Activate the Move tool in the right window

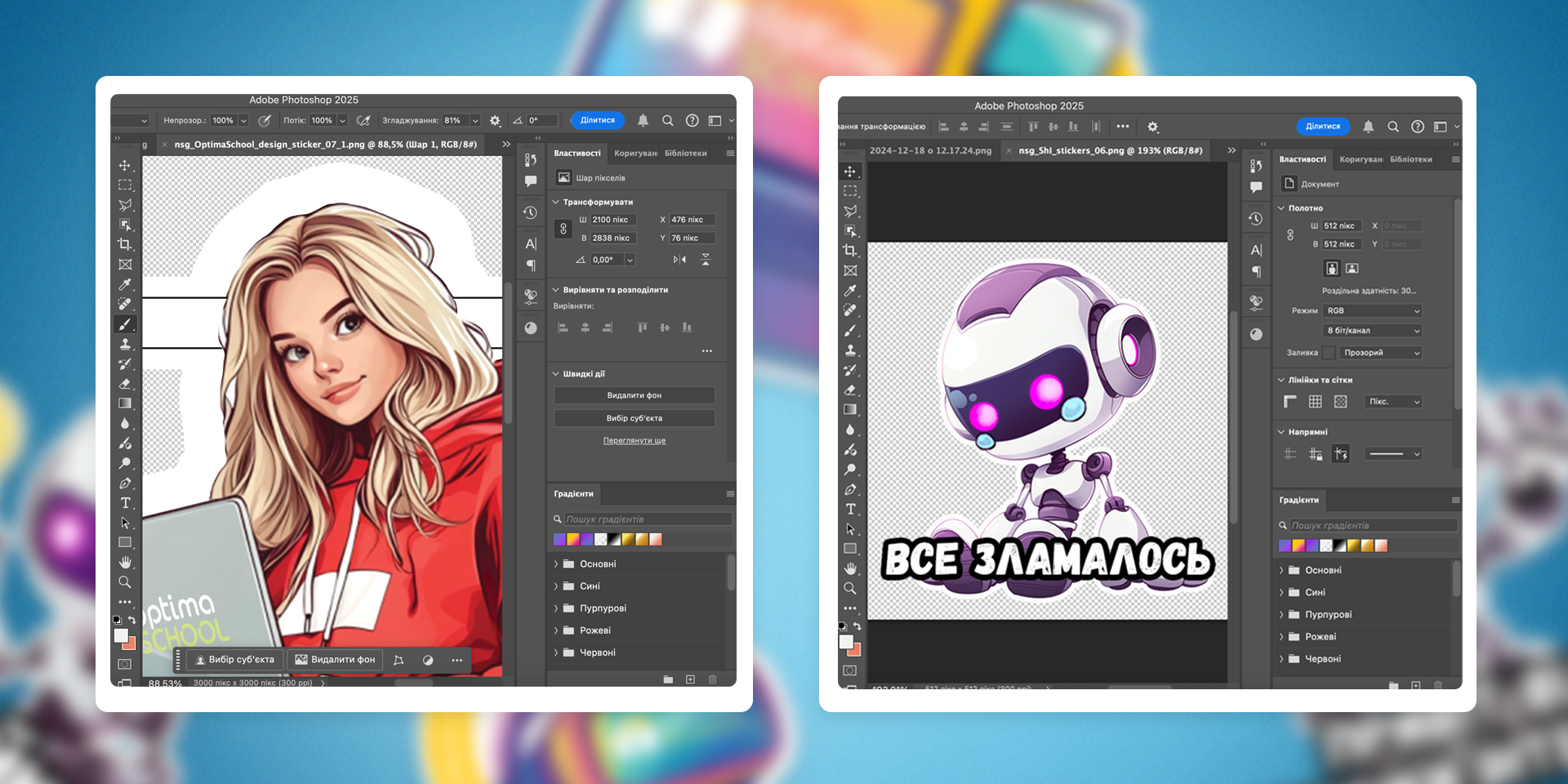(850, 171)
